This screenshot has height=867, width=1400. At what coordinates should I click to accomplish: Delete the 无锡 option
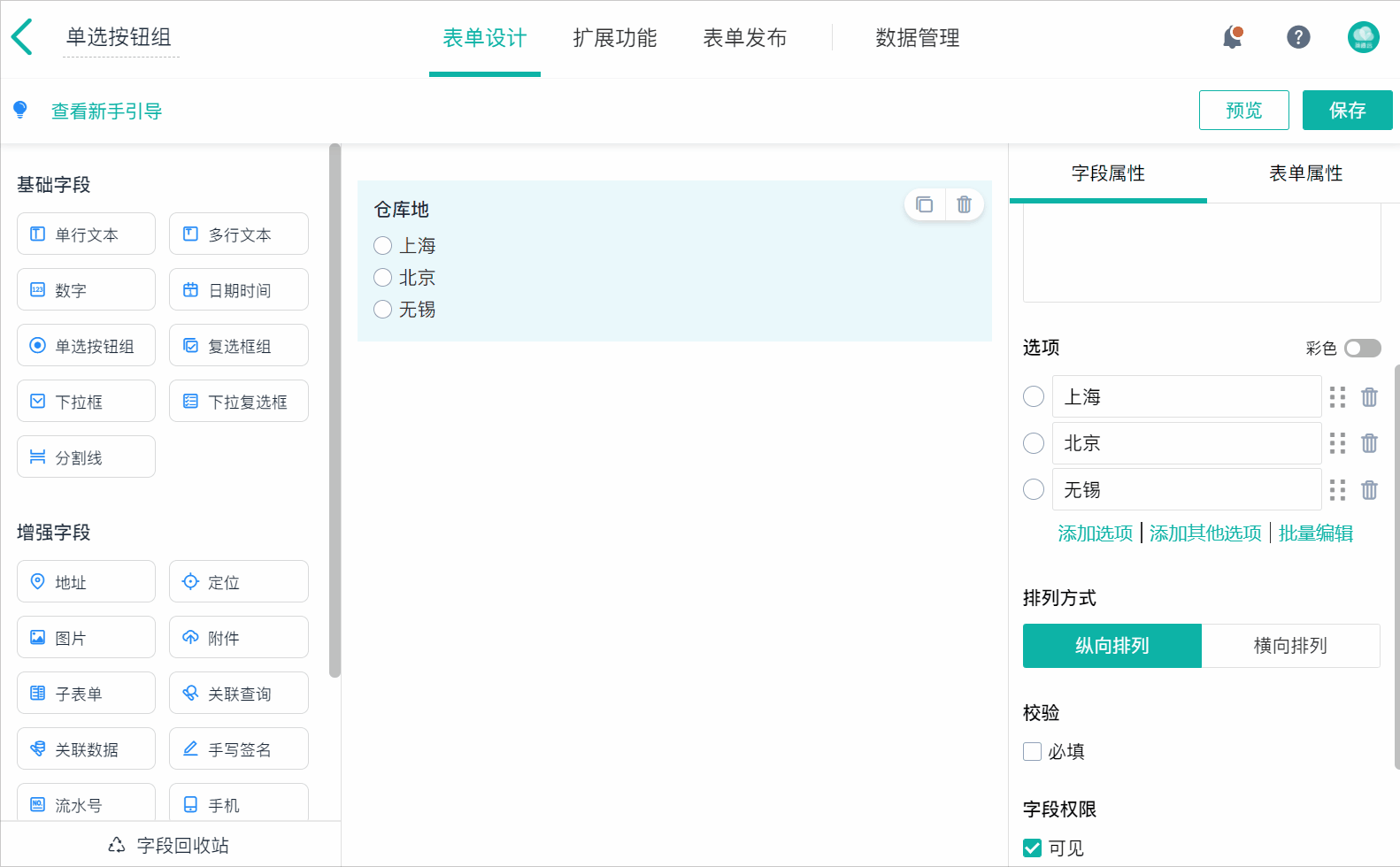click(1369, 490)
